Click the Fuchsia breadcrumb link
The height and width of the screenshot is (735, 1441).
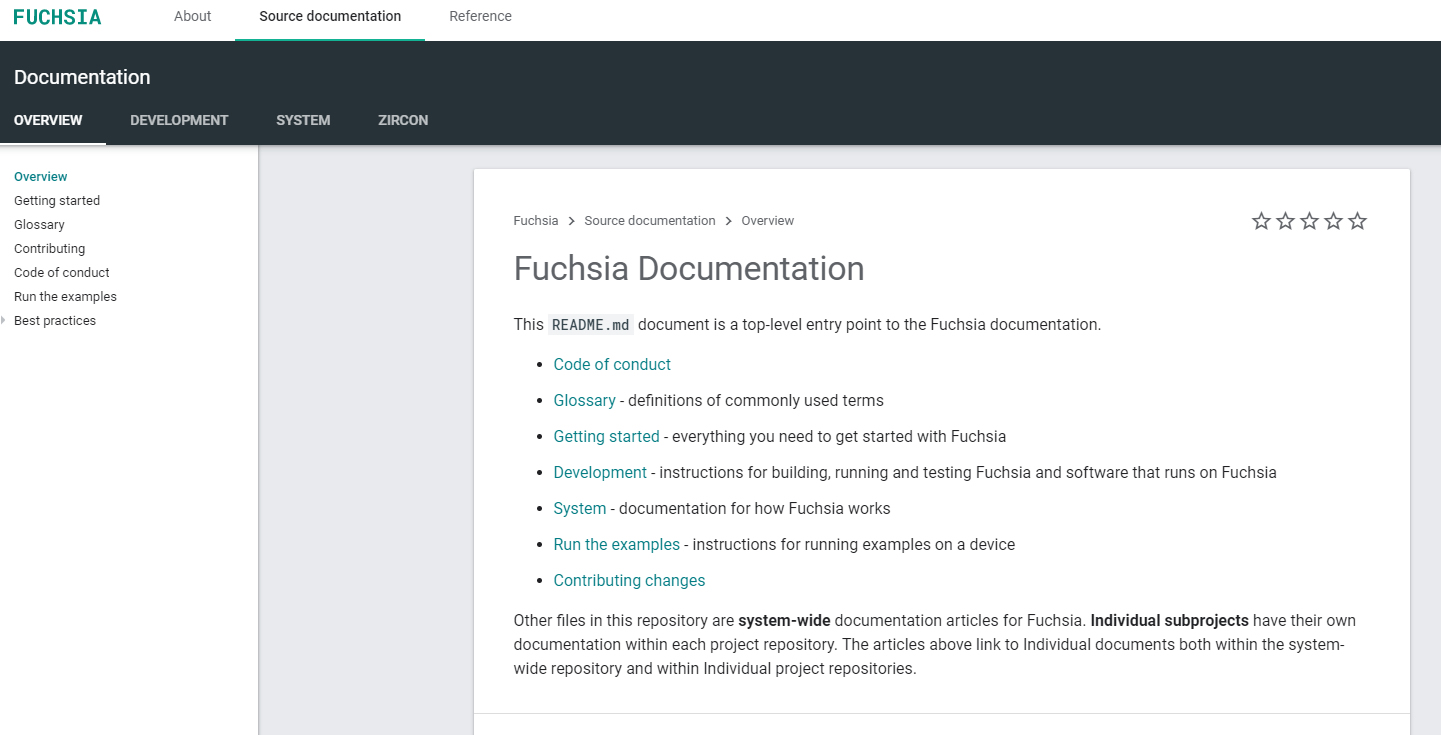[536, 221]
